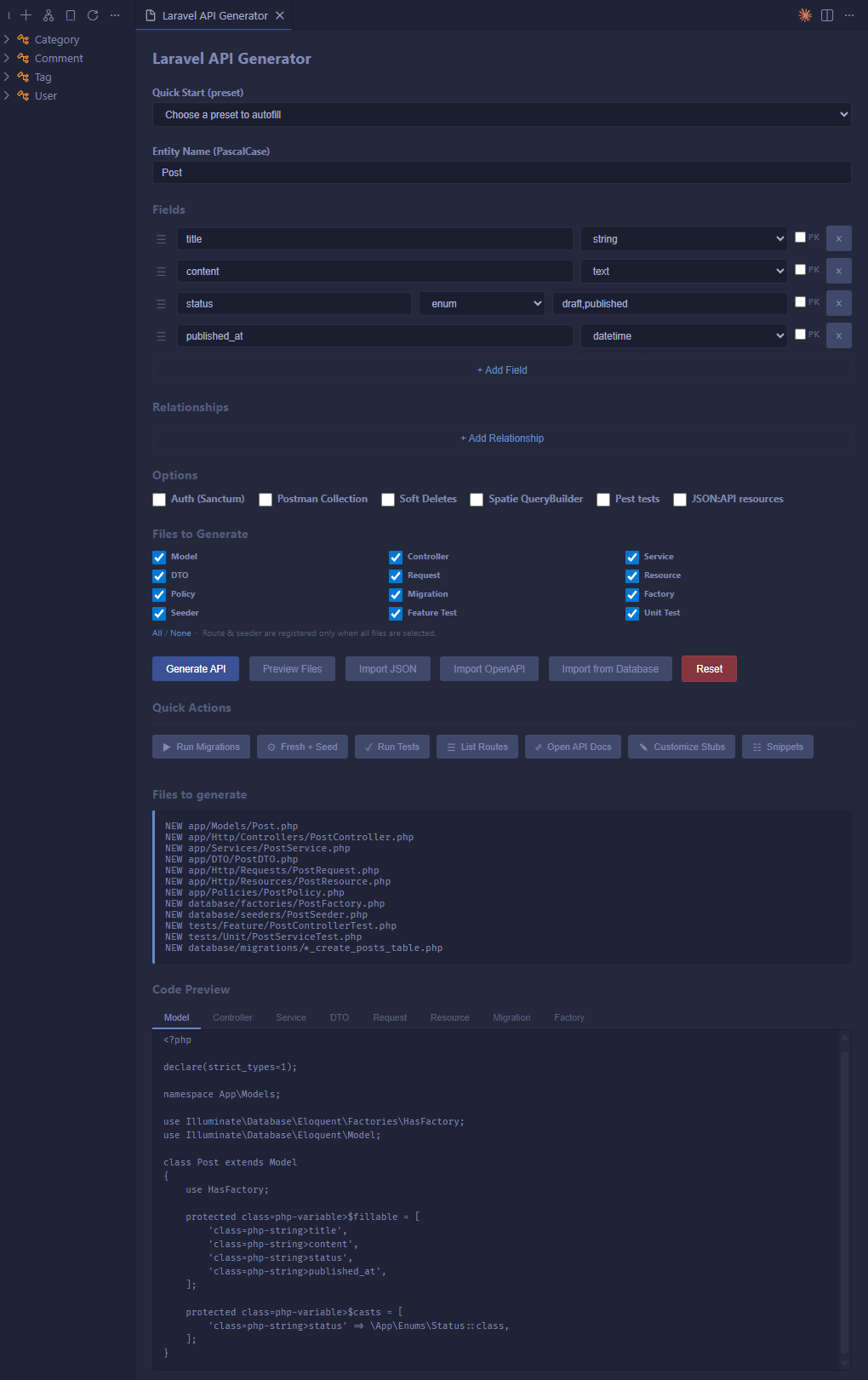Enable the Auth (Sanctum) option
Screen dimensions: 868x1380
[x=159, y=500]
